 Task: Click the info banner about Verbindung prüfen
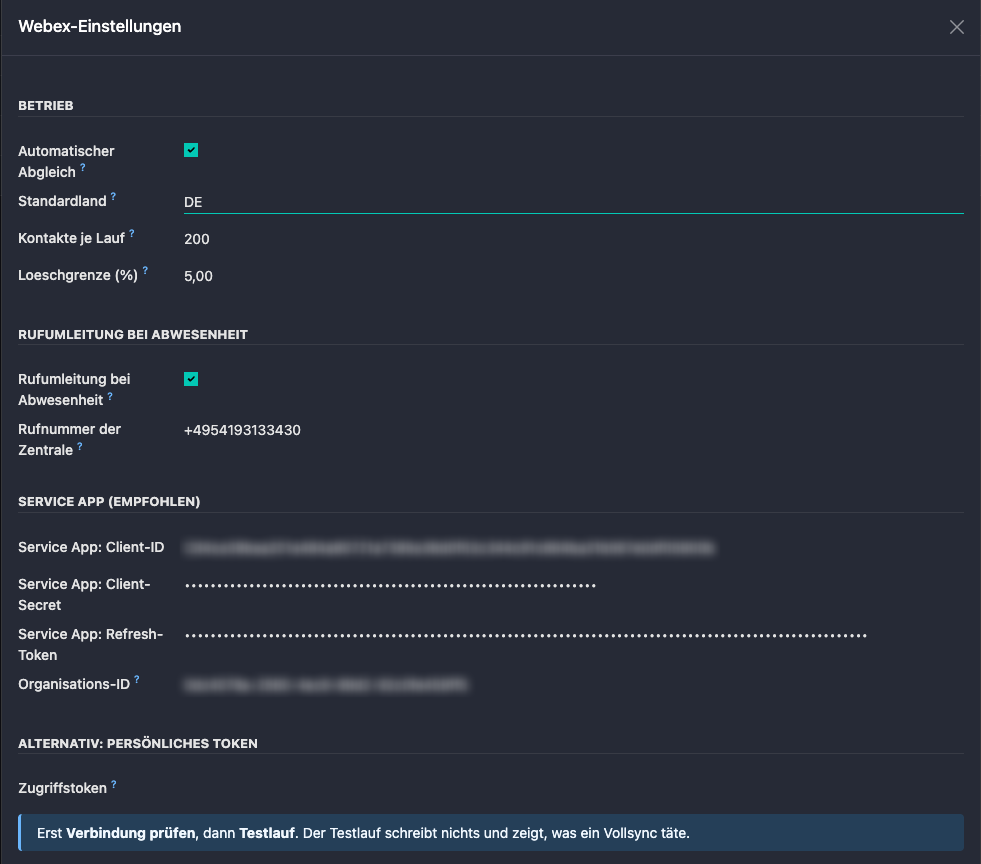click(491, 833)
